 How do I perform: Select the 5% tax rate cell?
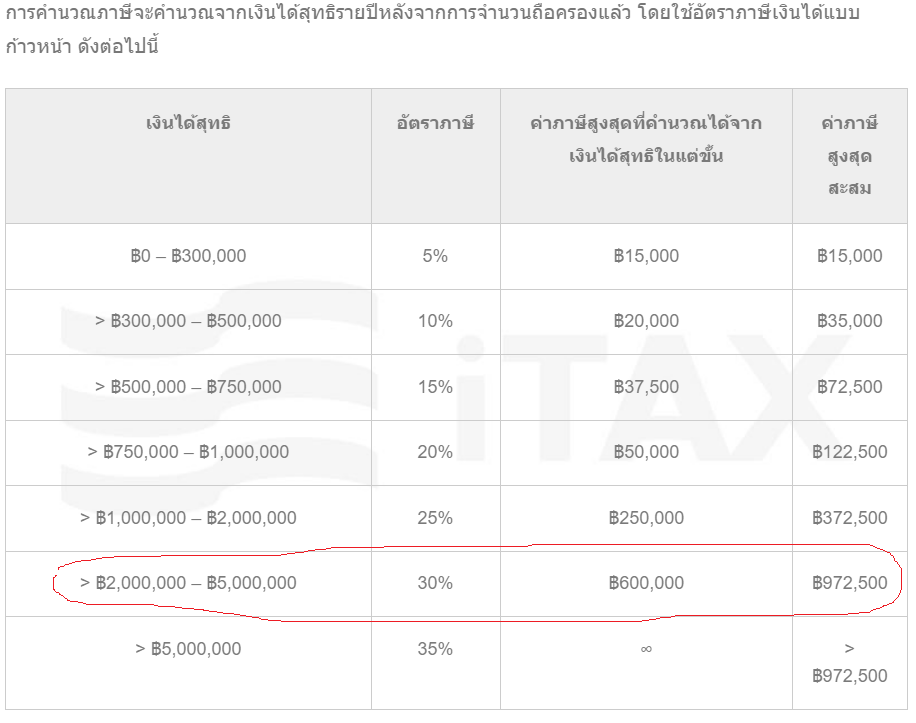(435, 256)
